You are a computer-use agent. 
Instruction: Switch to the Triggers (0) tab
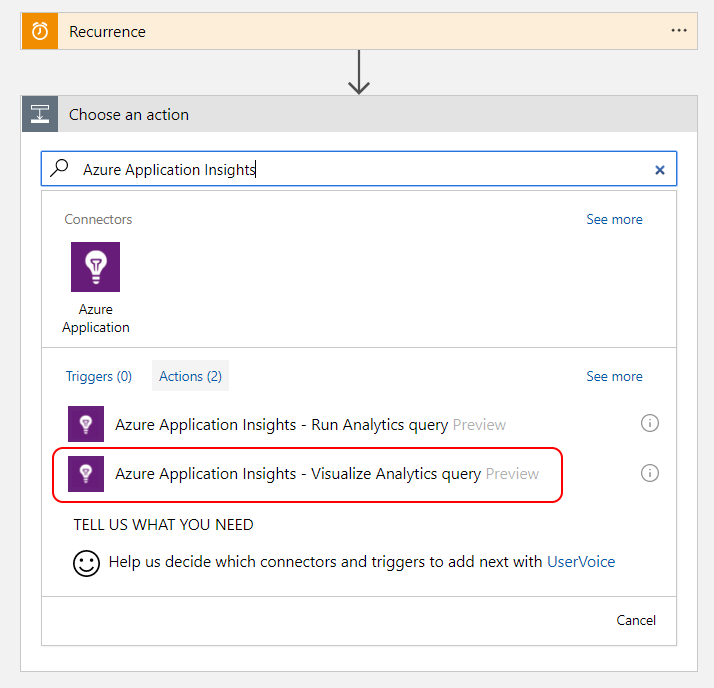[99, 376]
